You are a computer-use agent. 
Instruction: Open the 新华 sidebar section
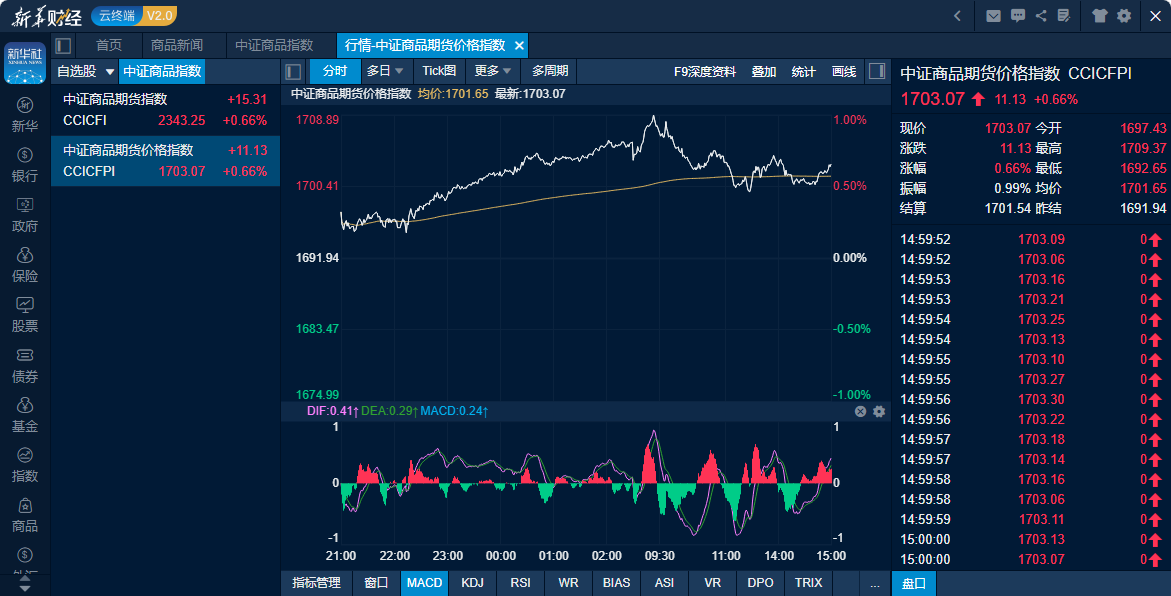25,115
